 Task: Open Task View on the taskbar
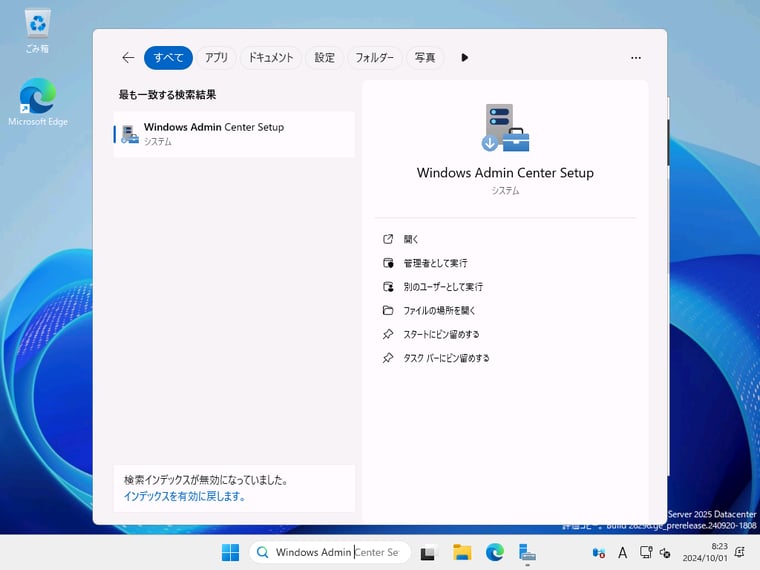coord(428,552)
